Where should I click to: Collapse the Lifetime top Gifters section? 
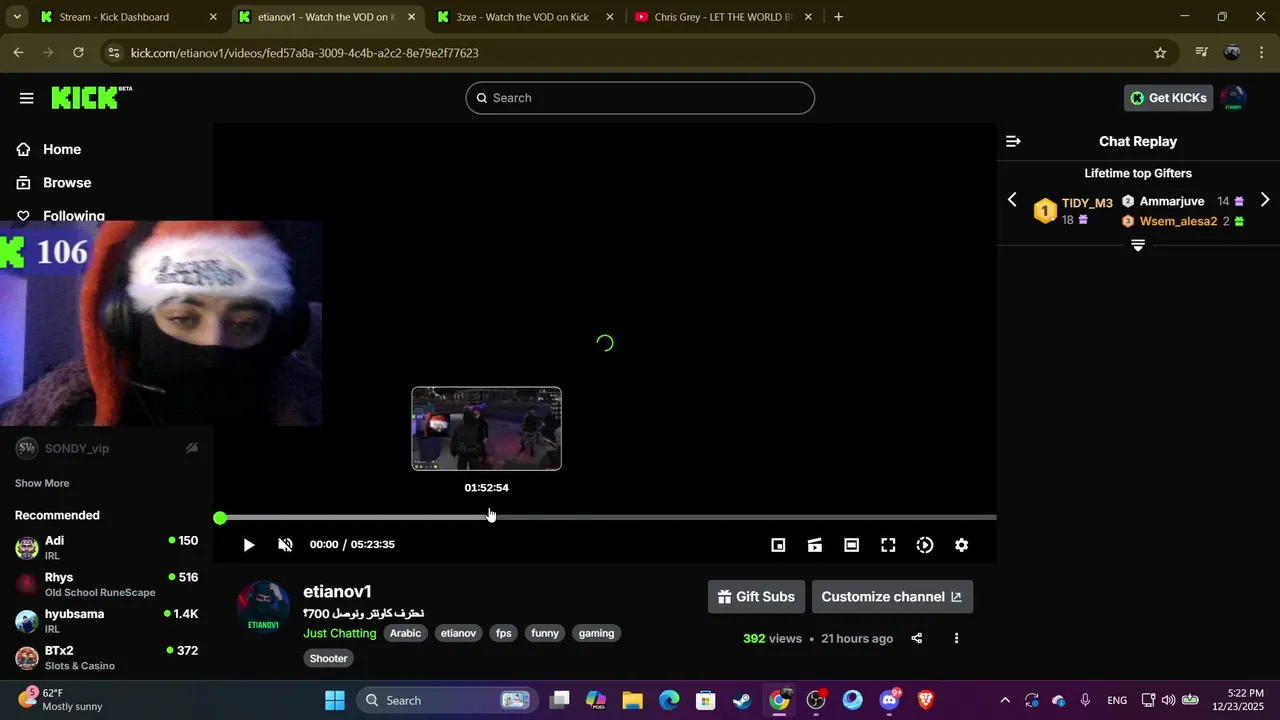click(1138, 246)
